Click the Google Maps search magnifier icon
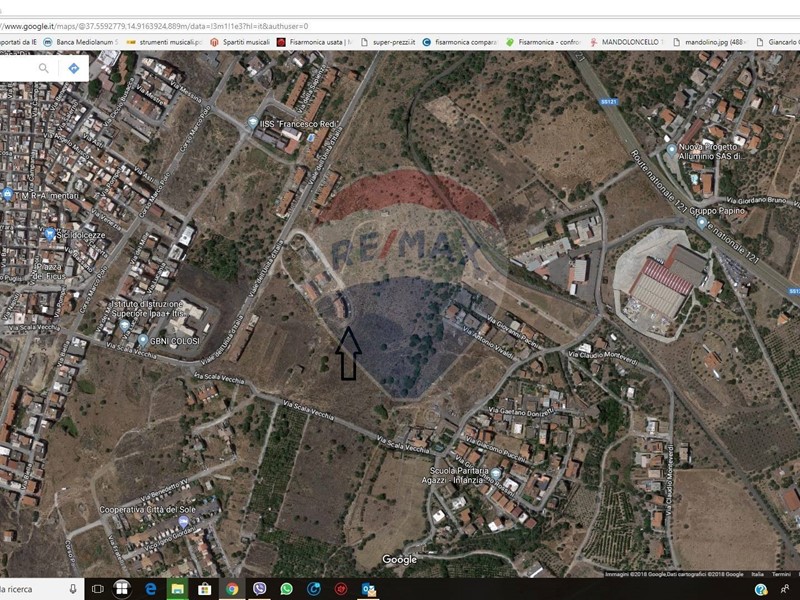The width and height of the screenshot is (800, 600). click(x=44, y=68)
